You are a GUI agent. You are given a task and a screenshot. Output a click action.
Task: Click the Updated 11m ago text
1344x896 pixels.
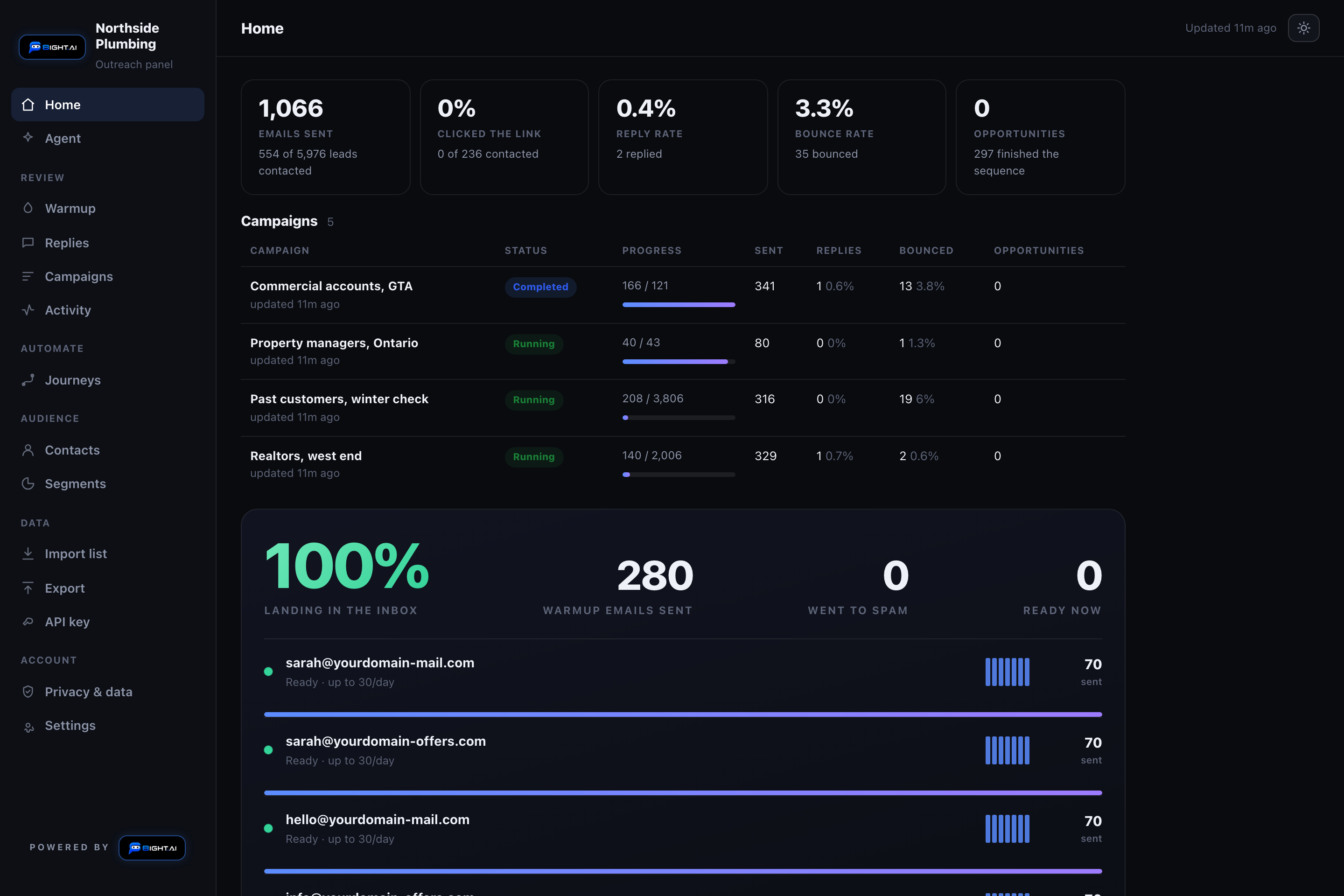pos(1230,28)
